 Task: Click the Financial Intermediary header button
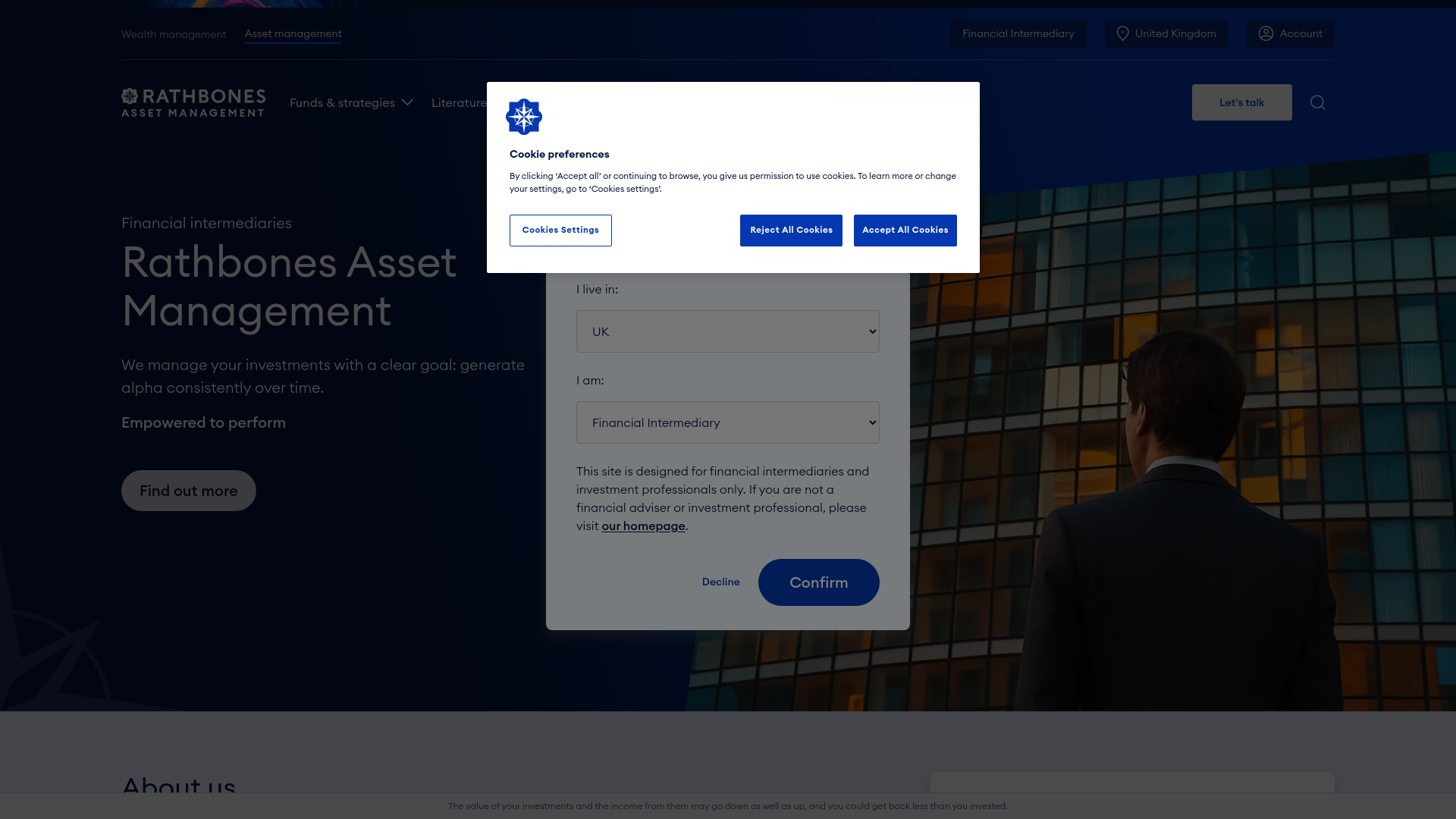pyautogui.click(x=1018, y=33)
